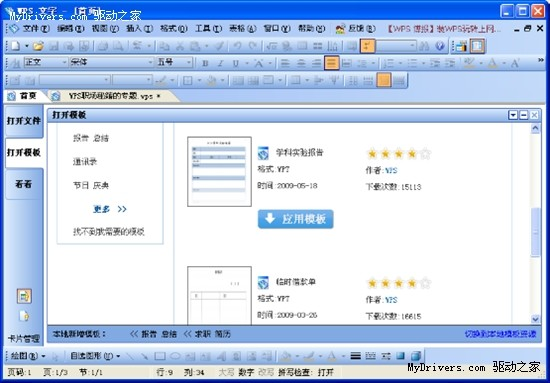
Task: Click upper icon above 卡片管理
Action: (24, 296)
